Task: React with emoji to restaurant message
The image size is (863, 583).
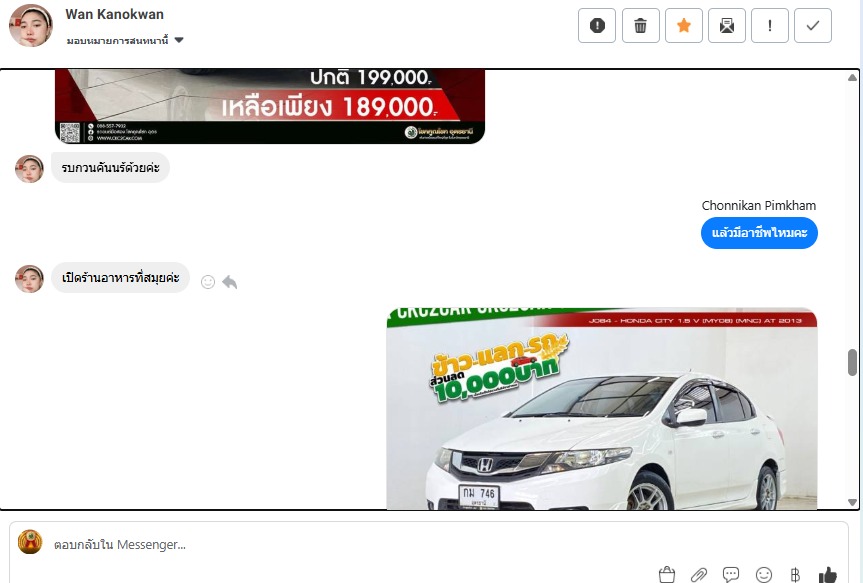Action: point(207,282)
